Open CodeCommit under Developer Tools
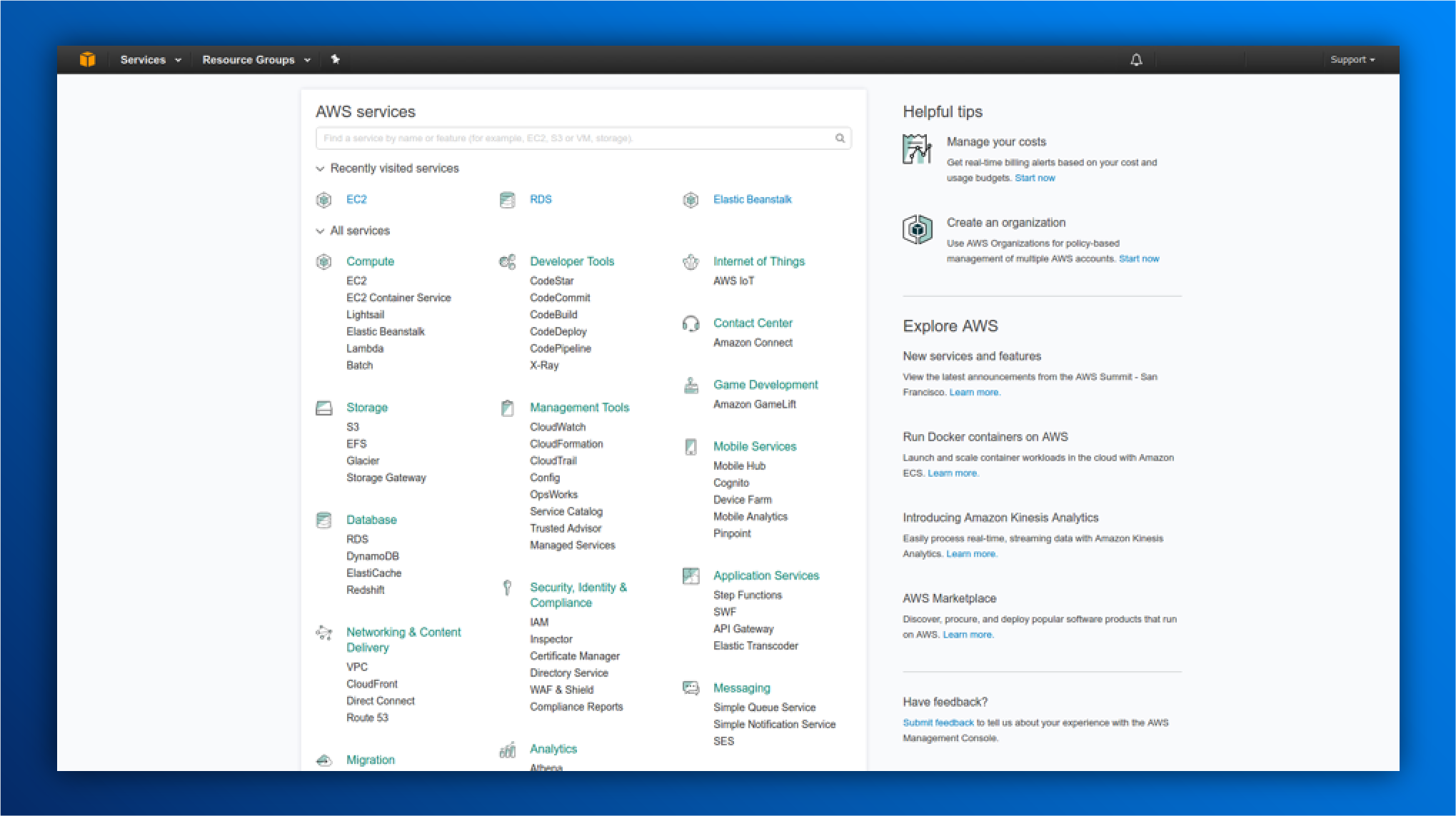This screenshot has height=816, width=1456. (560, 298)
